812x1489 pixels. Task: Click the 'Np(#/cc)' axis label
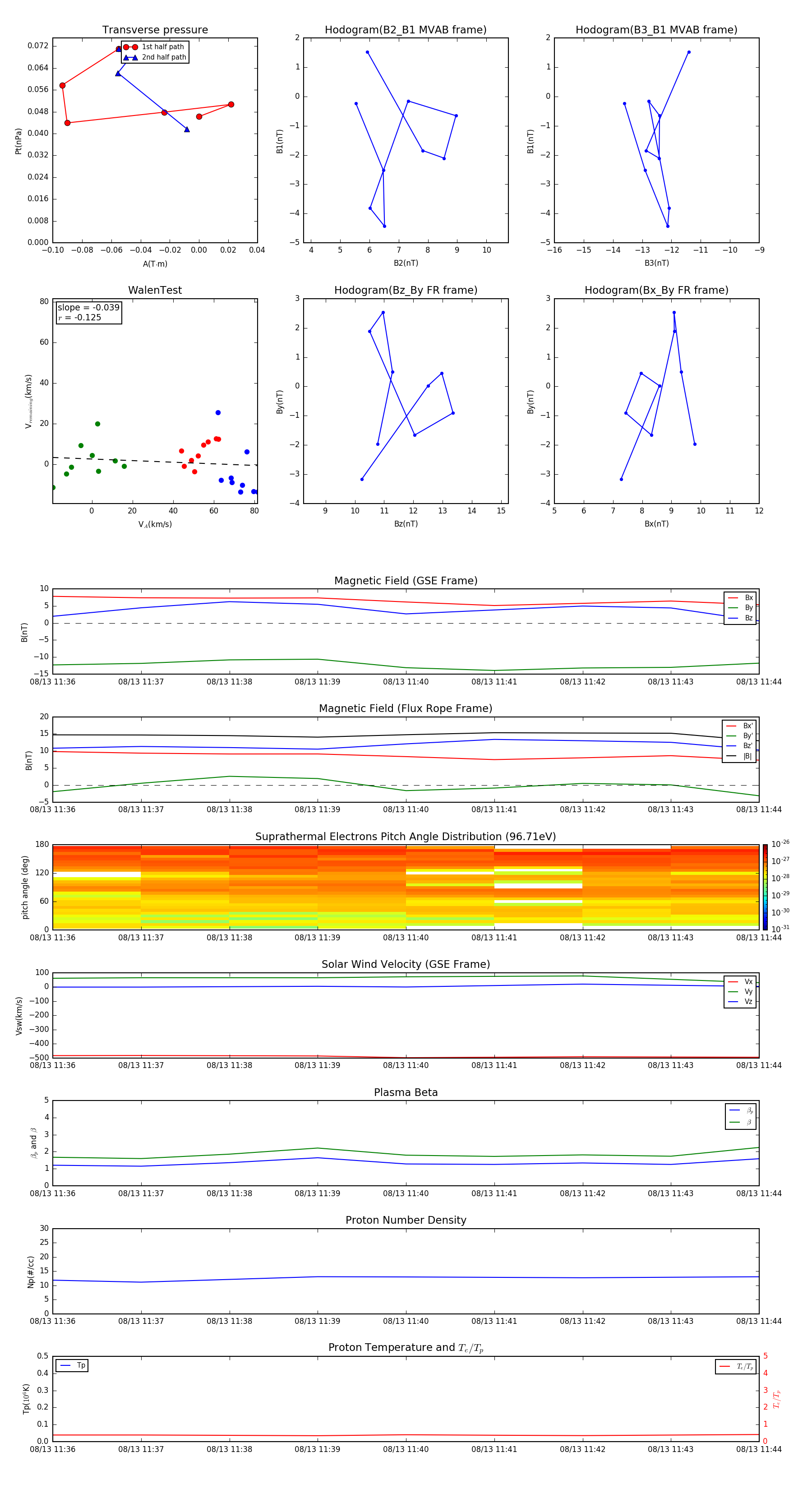pyautogui.click(x=31, y=1272)
